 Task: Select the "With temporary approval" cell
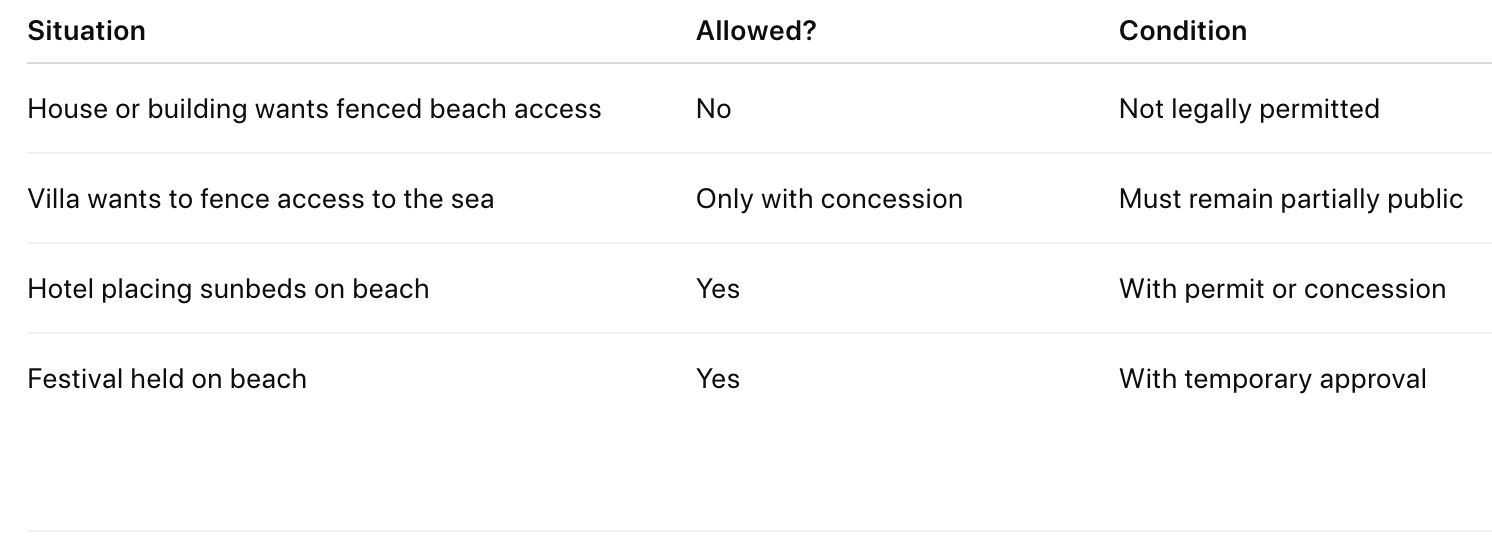pos(1272,379)
